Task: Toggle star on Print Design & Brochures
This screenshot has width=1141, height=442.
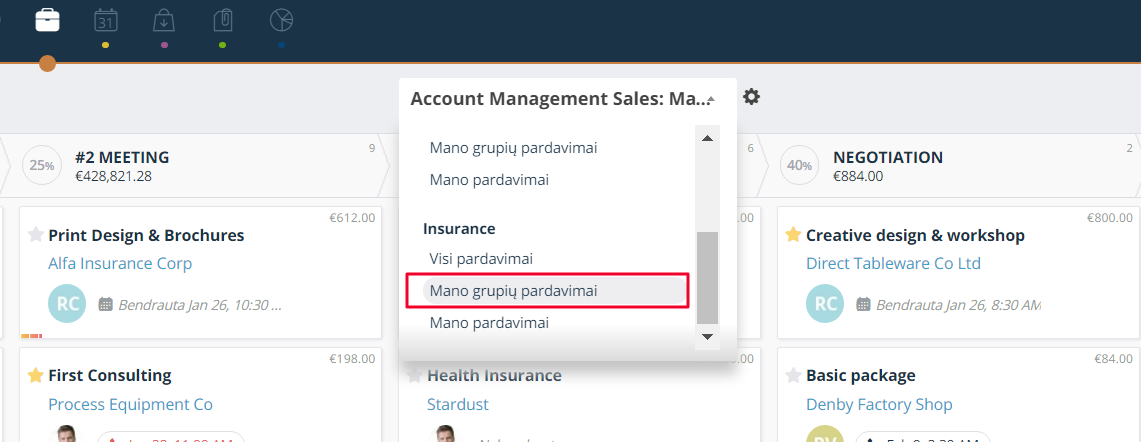Action: (35, 234)
